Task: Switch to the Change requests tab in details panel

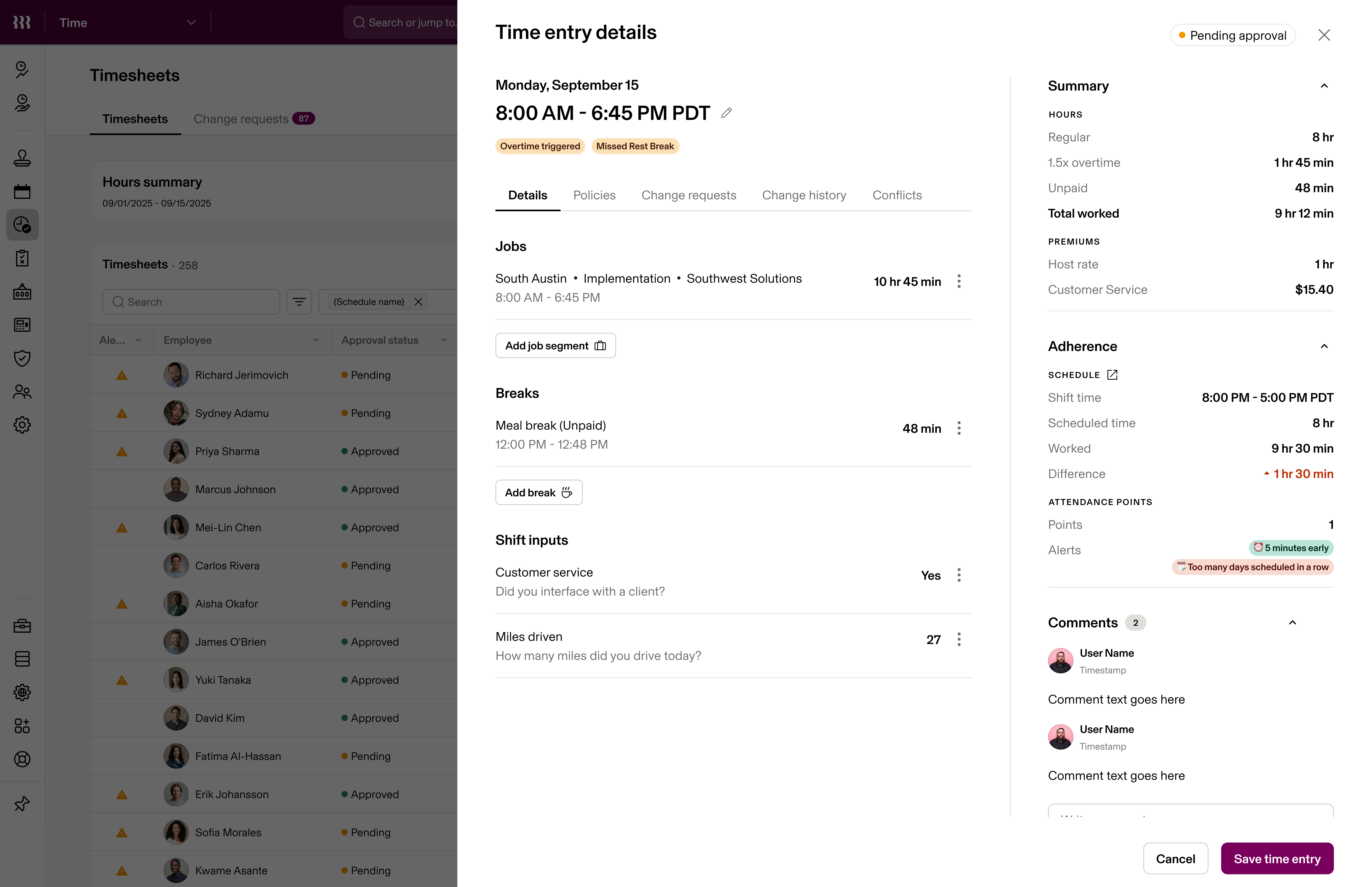Action: coord(689,195)
